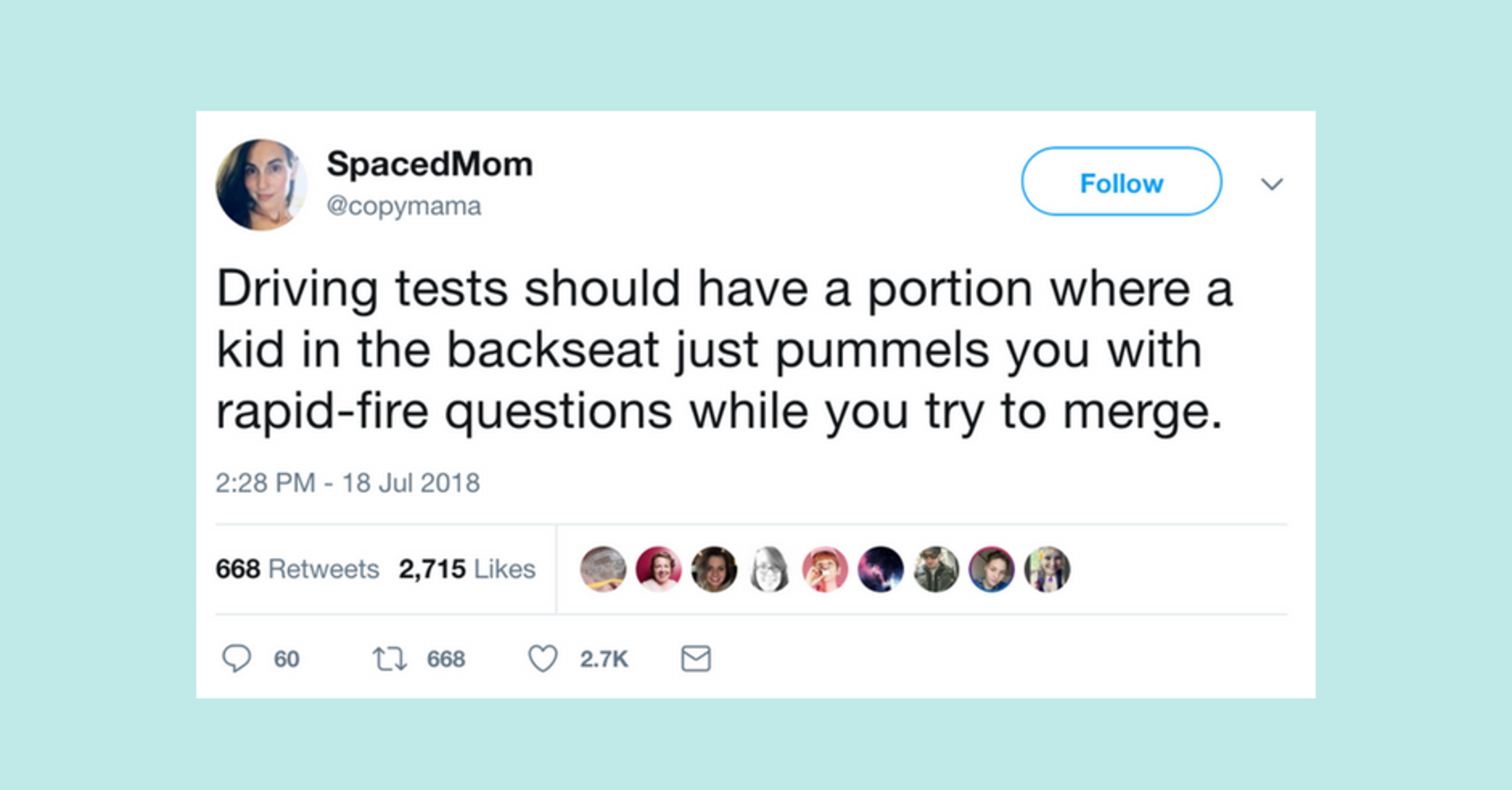Screen dimensions: 1512x790
Task: Click the 668 Retweets count
Action: pos(297,568)
